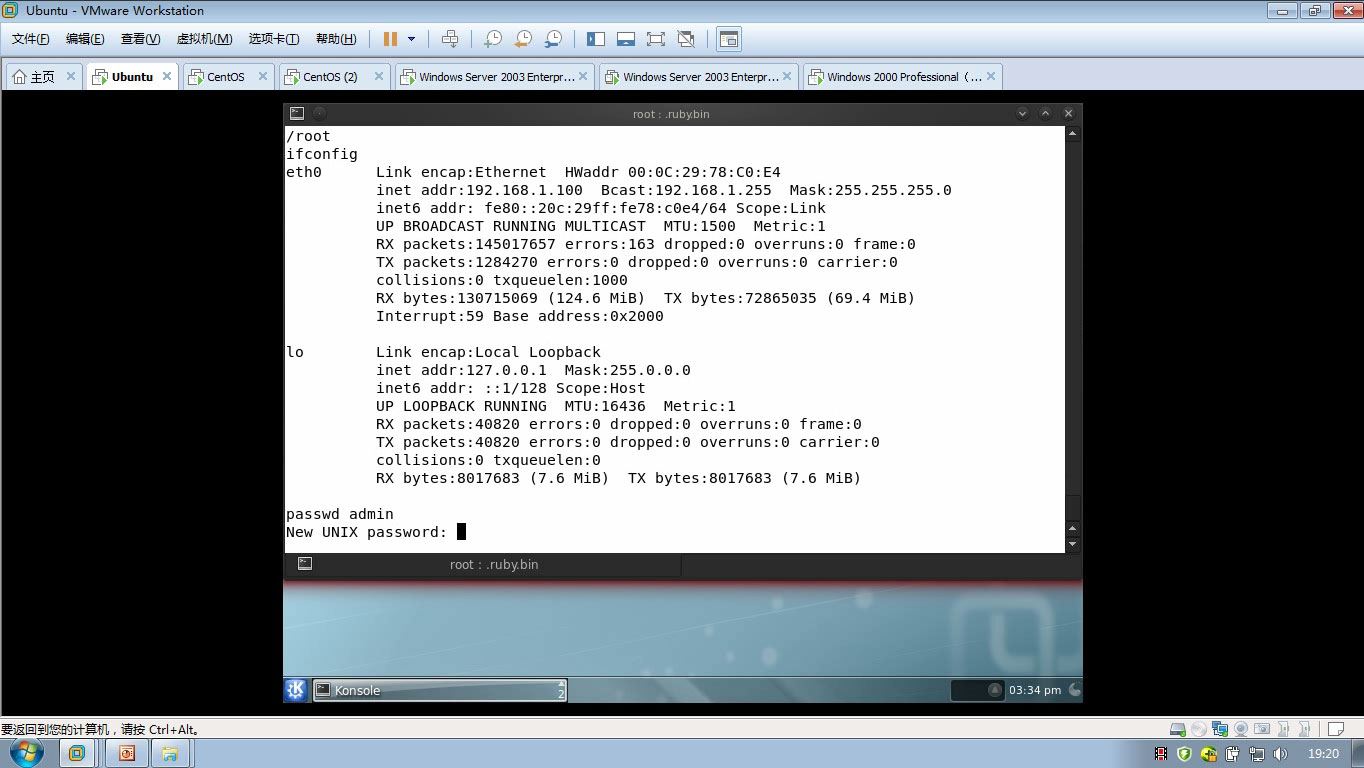Viewport: 1364px width, 768px height.
Task: Close the CentOS tab
Action: [x=263, y=76]
